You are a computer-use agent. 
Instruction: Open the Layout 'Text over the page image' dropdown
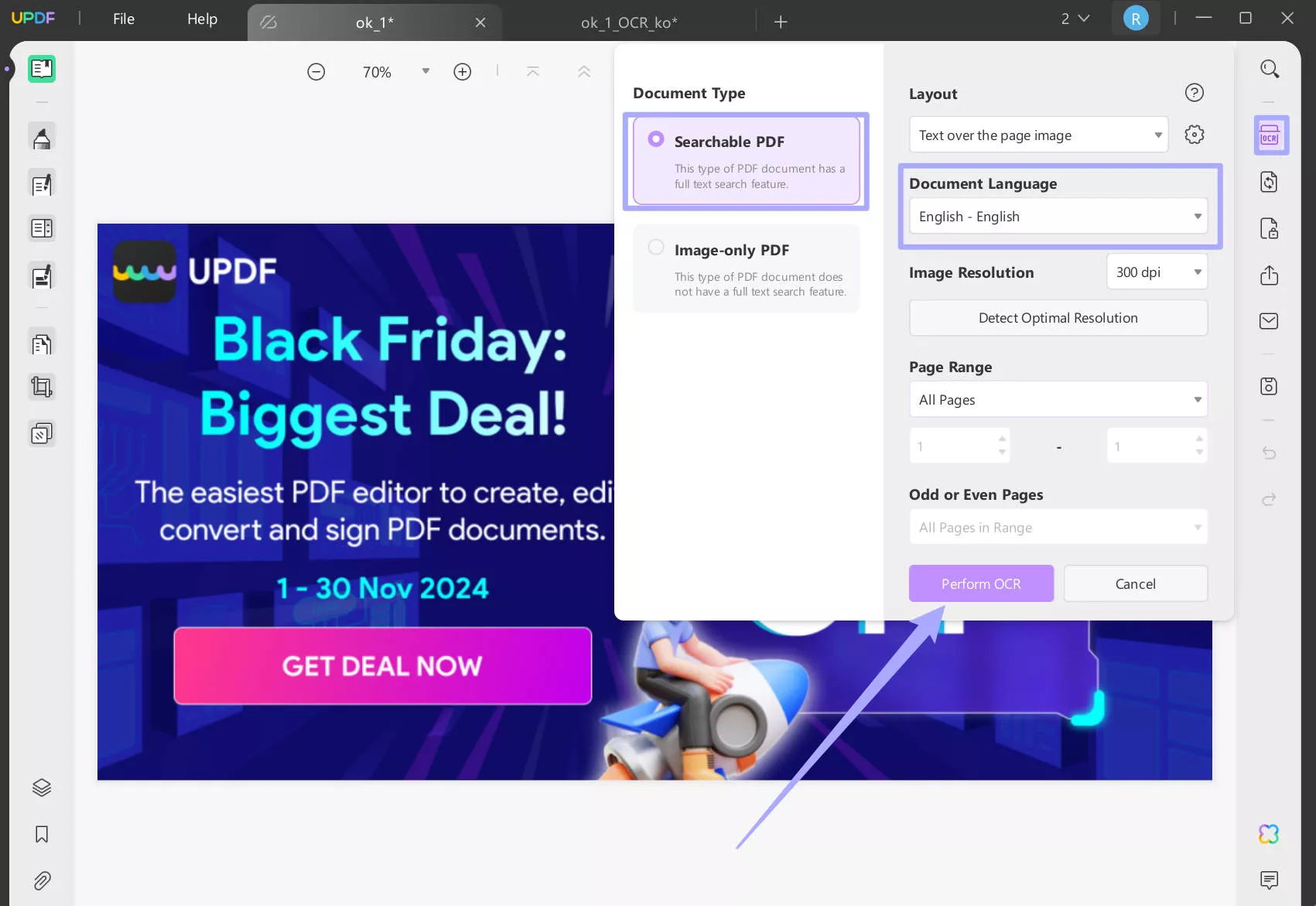[x=1038, y=135]
